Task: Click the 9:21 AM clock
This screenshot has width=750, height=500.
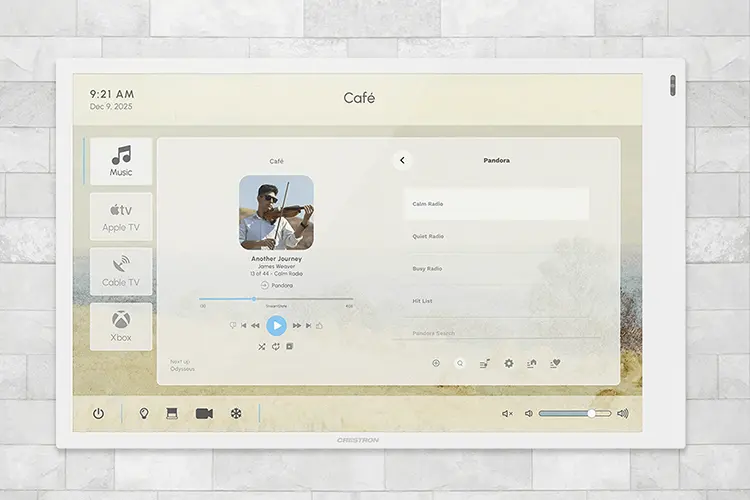Action: (112, 94)
